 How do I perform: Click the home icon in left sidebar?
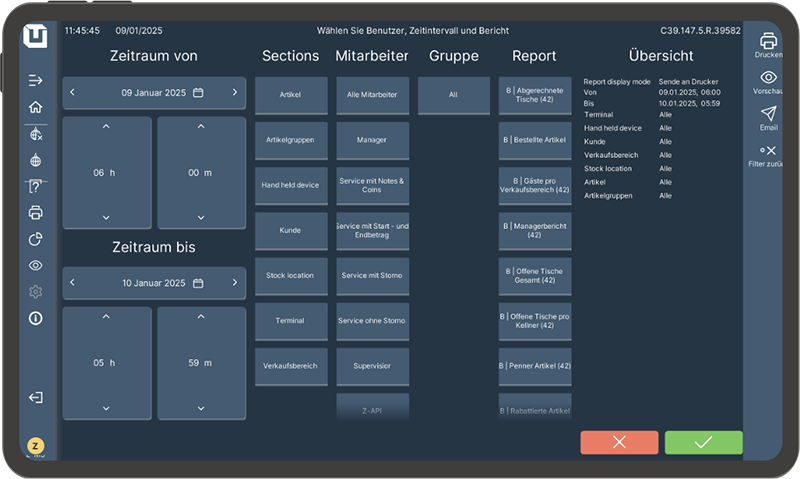36,107
